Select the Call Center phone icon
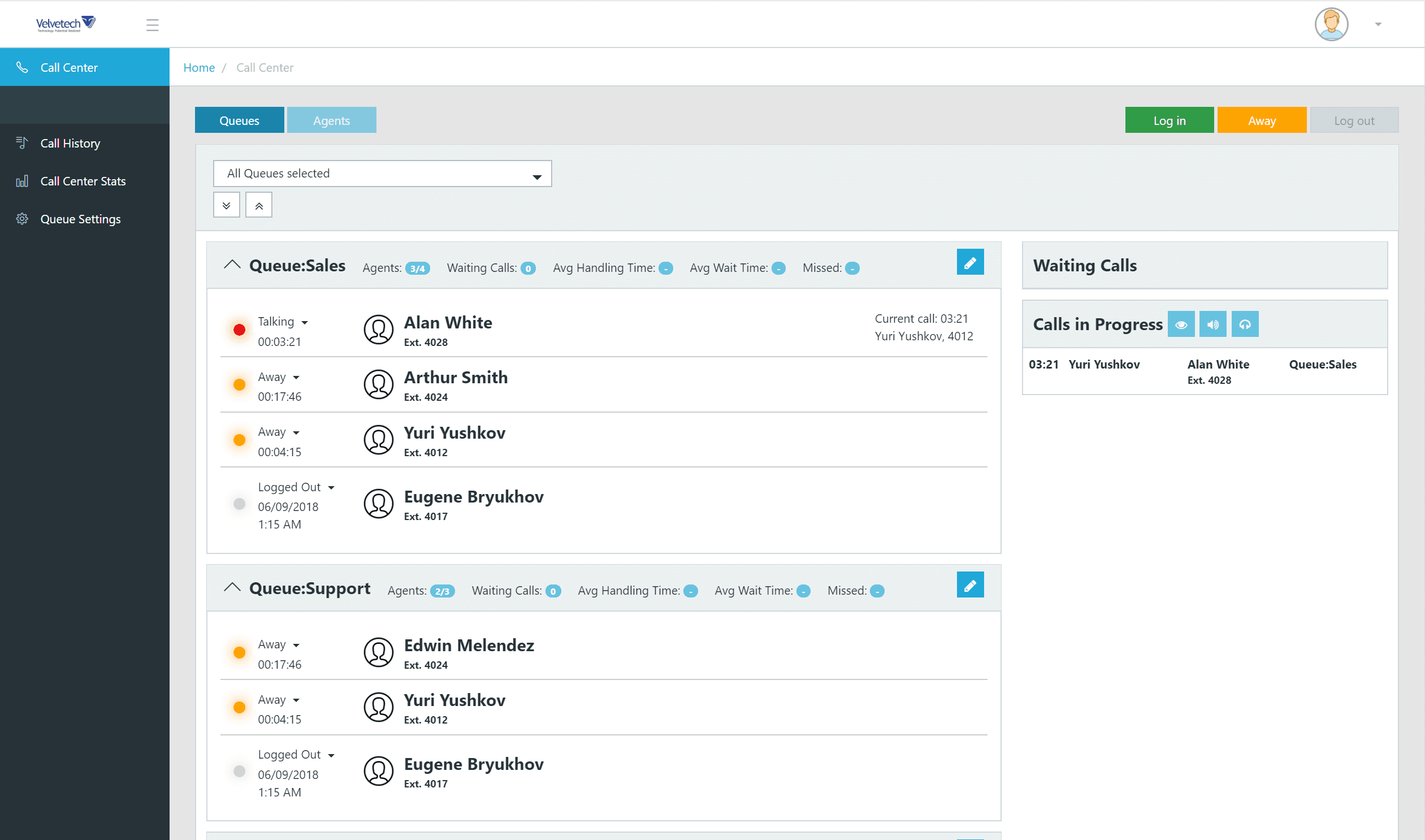The height and width of the screenshot is (840, 1425). [x=23, y=67]
